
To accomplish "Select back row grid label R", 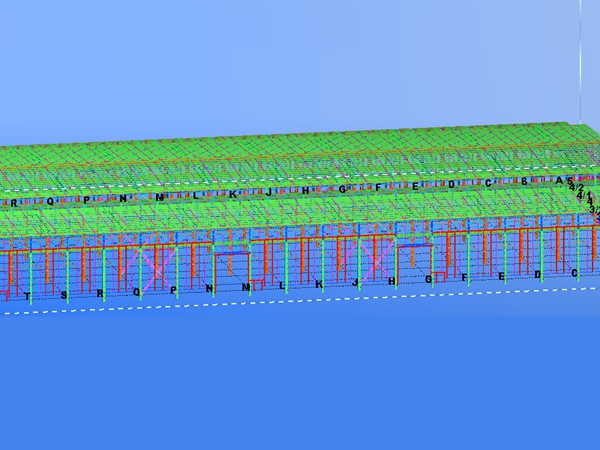I will (x=14, y=203).
